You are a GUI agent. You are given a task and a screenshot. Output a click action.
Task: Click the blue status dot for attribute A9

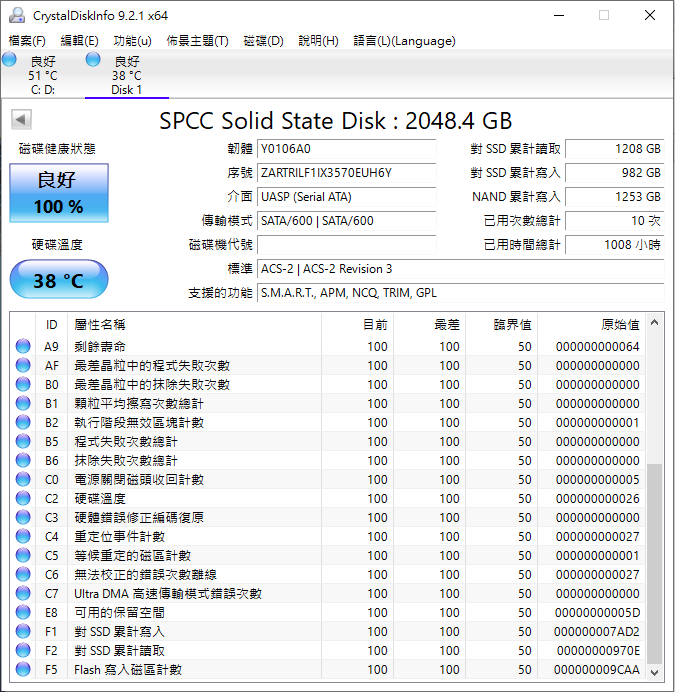click(x=23, y=347)
